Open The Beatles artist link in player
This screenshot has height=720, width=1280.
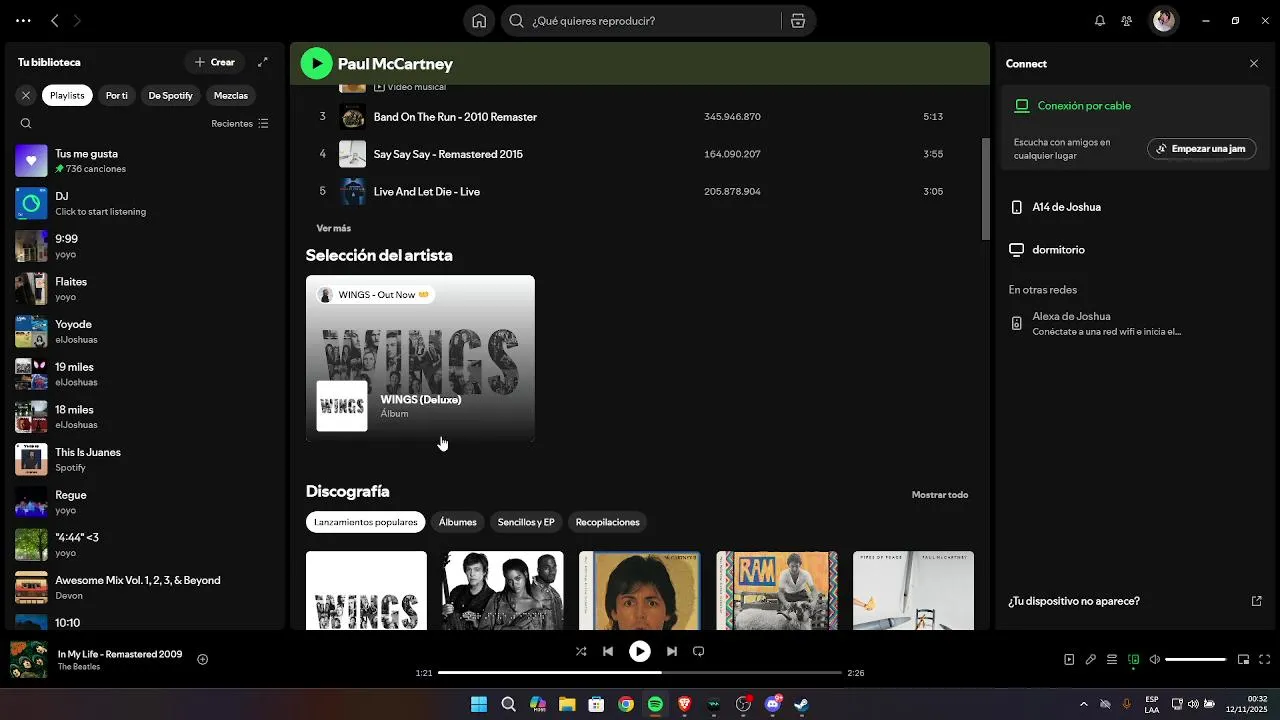tap(79, 667)
